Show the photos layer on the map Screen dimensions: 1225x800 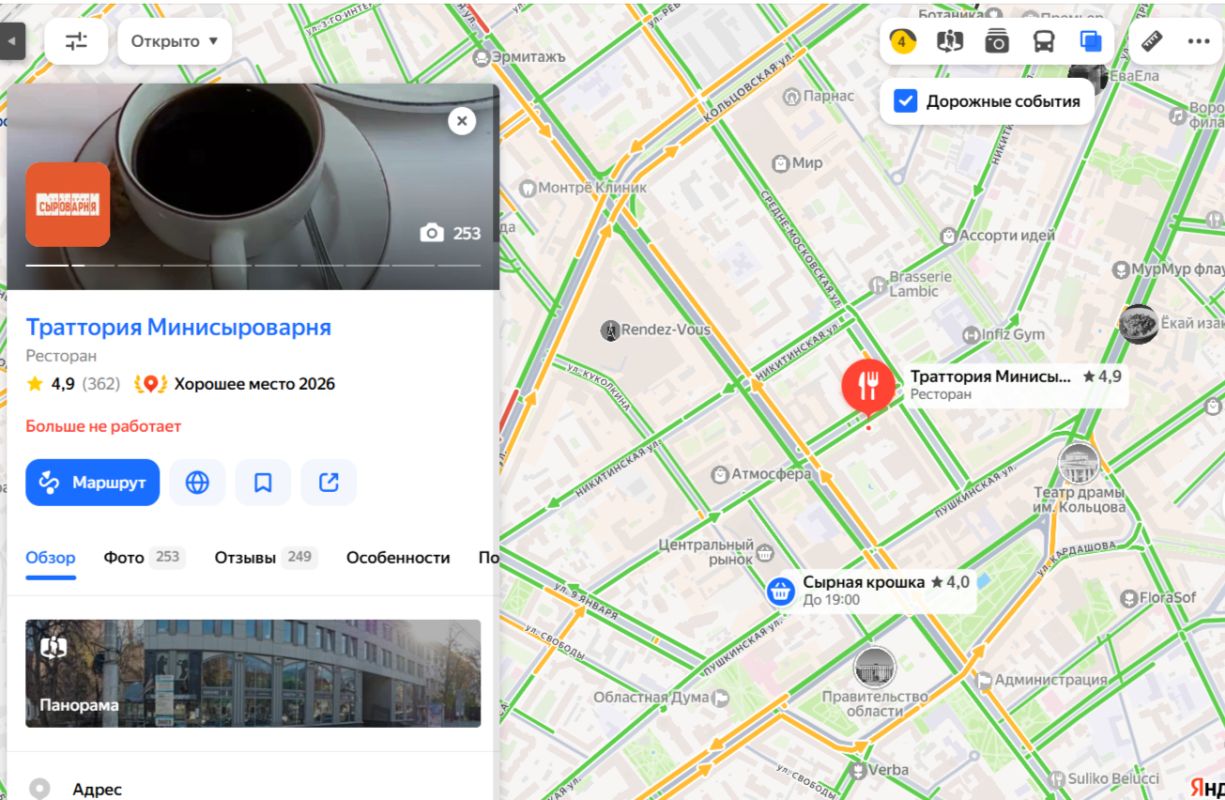click(996, 42)
